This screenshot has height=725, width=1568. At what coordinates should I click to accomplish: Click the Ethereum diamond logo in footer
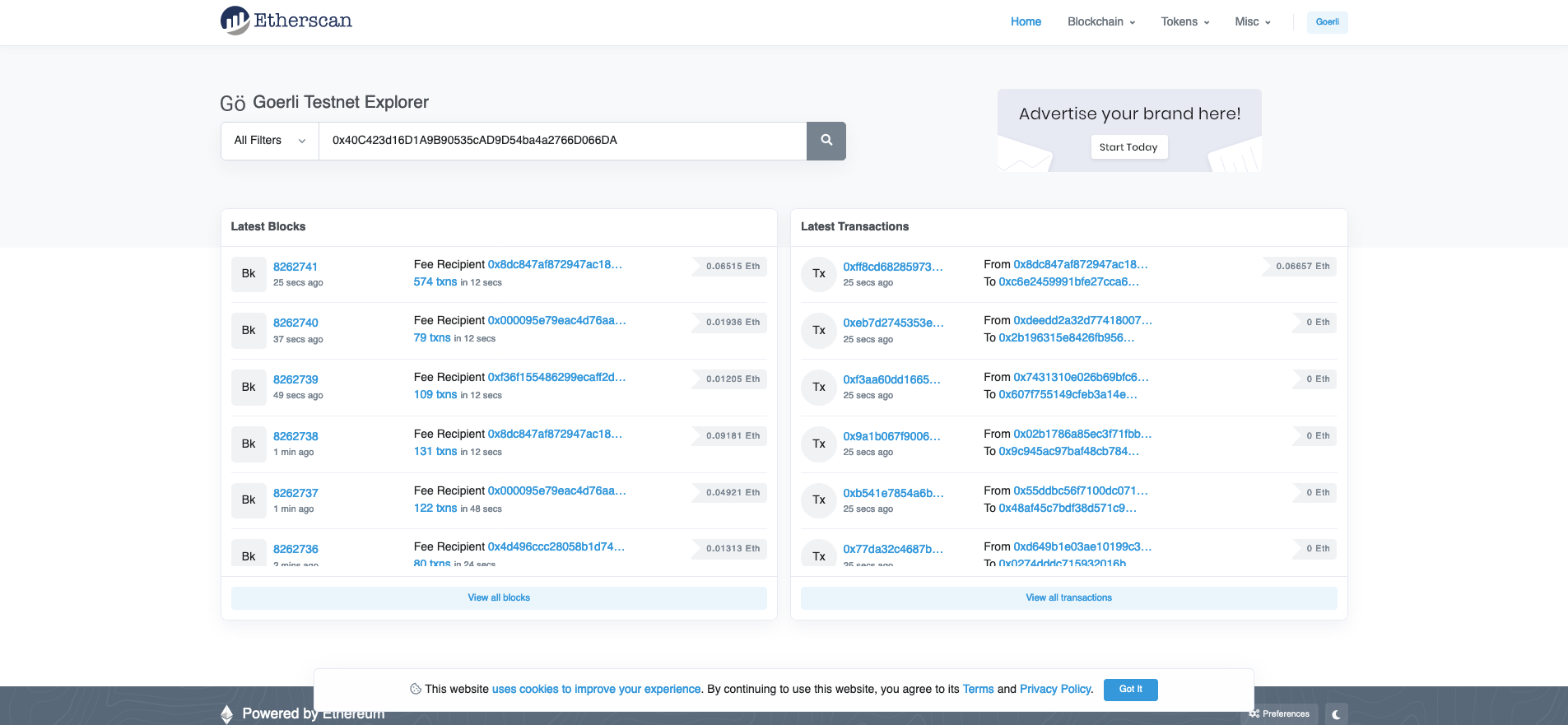[227, 714]
